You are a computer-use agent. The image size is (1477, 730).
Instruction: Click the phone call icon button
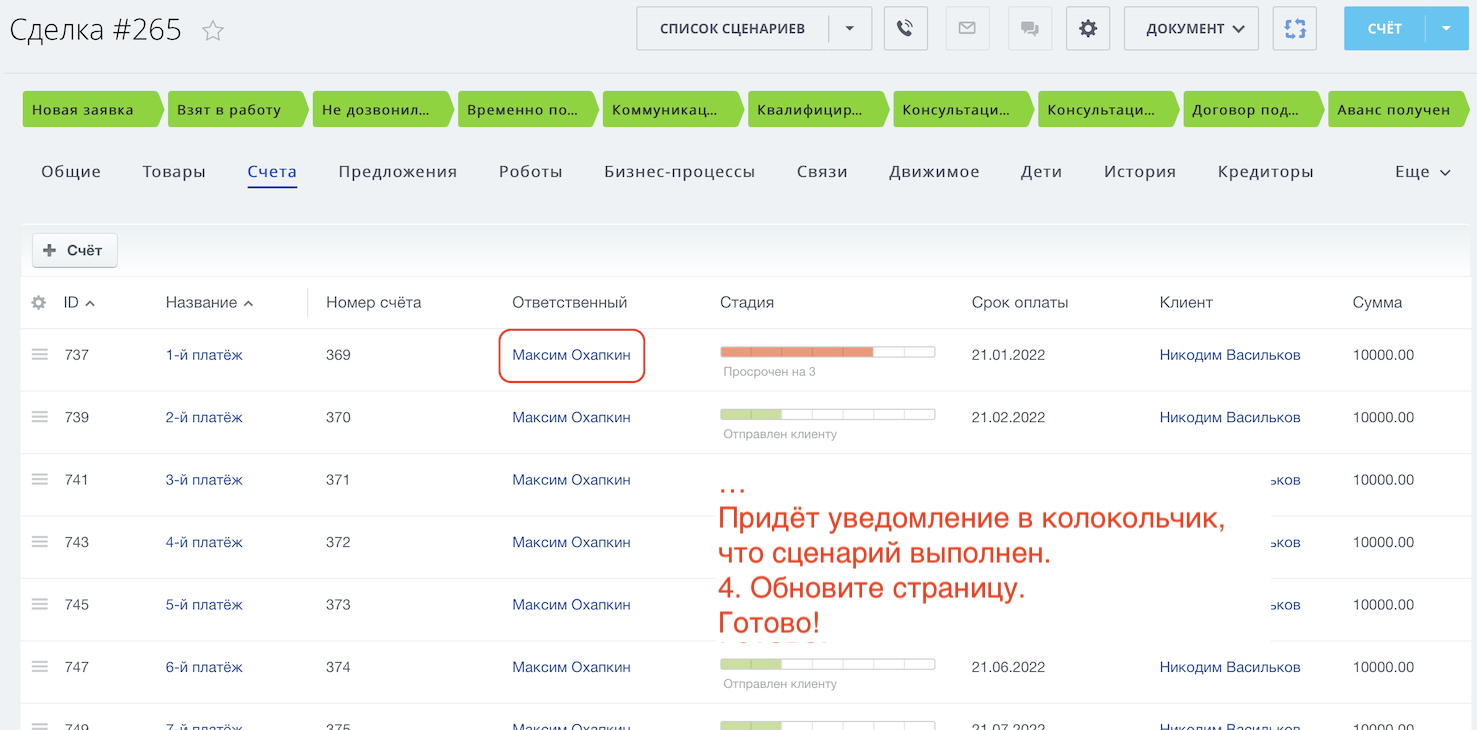905,29
